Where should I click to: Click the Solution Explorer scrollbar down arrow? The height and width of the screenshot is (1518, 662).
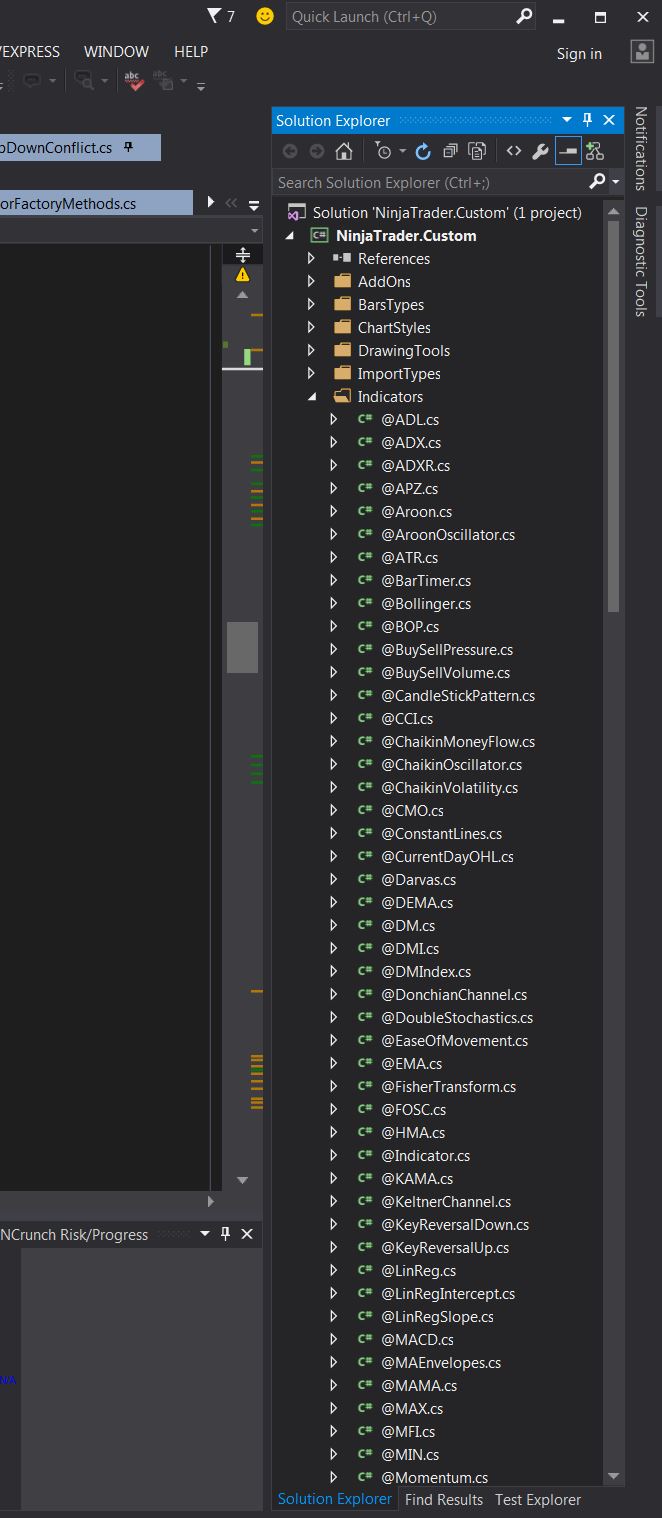[x=613, y=1476]
